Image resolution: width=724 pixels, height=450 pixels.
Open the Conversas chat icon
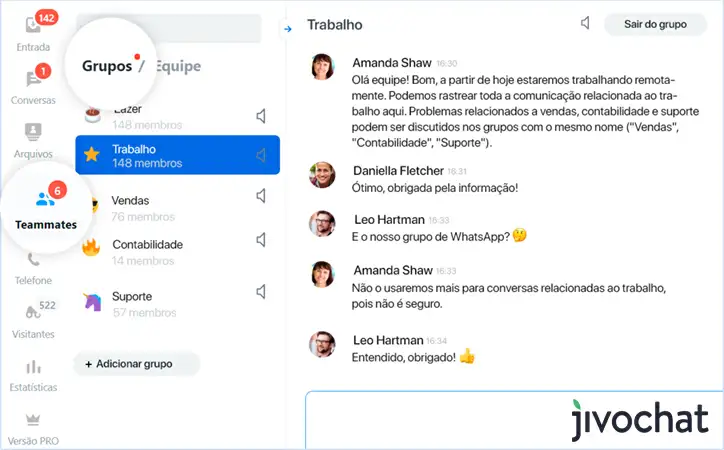(x=33, y=79)
